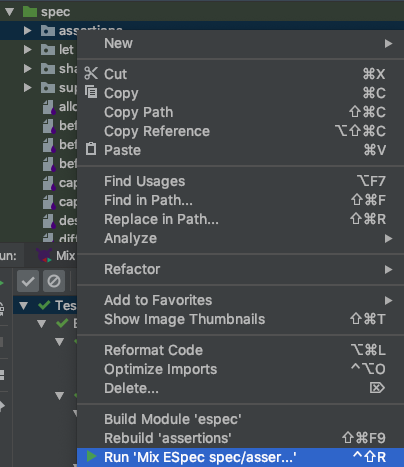
Task: Click the Mix run configuration icon
Action: (x=44, y=256)
